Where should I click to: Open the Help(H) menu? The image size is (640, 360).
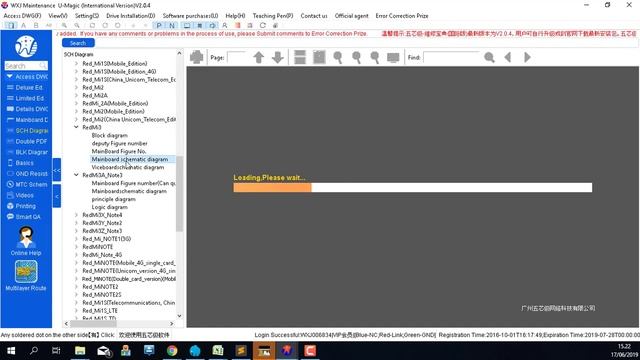235,16
